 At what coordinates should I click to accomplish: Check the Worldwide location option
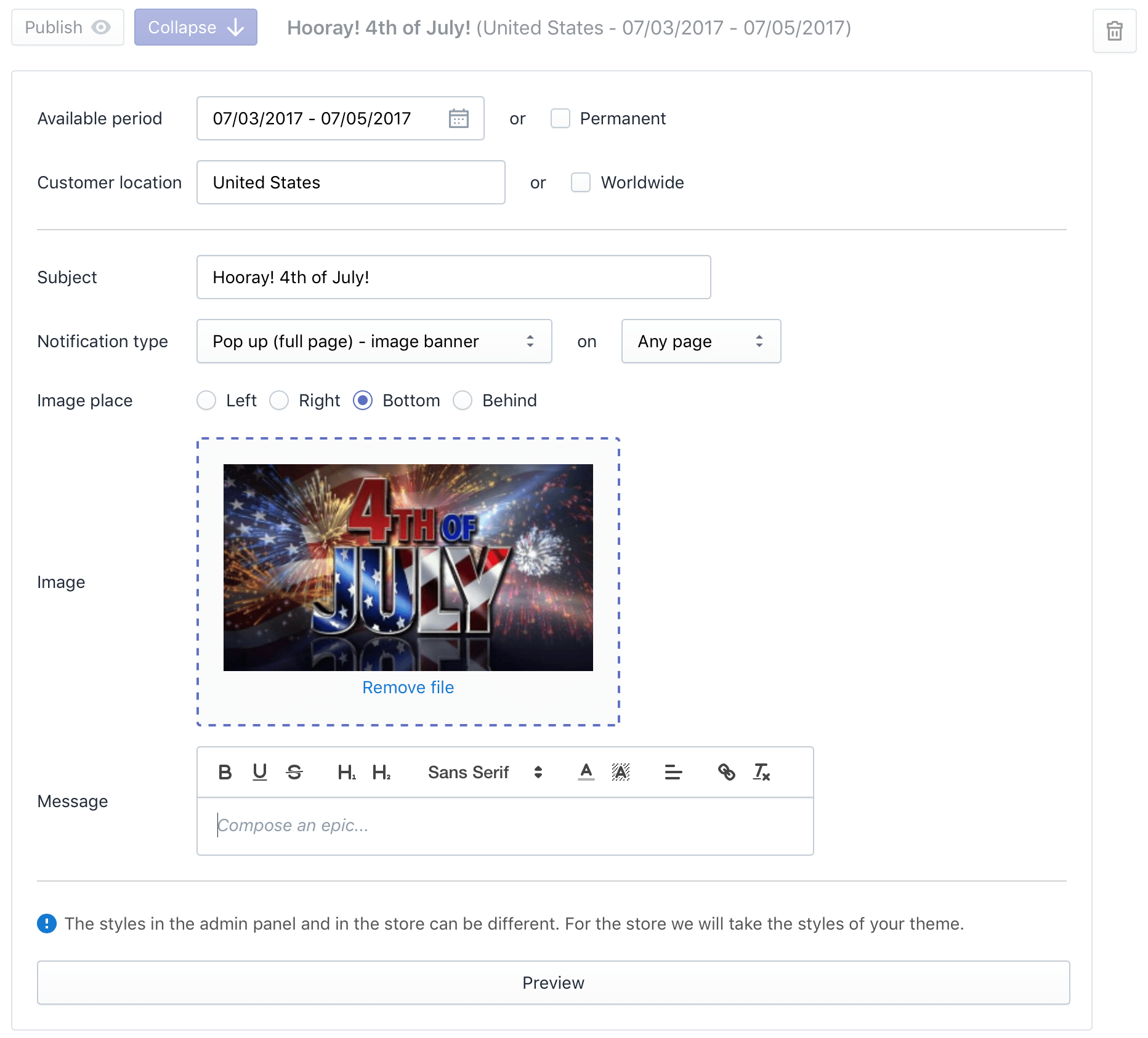(581, 182)
